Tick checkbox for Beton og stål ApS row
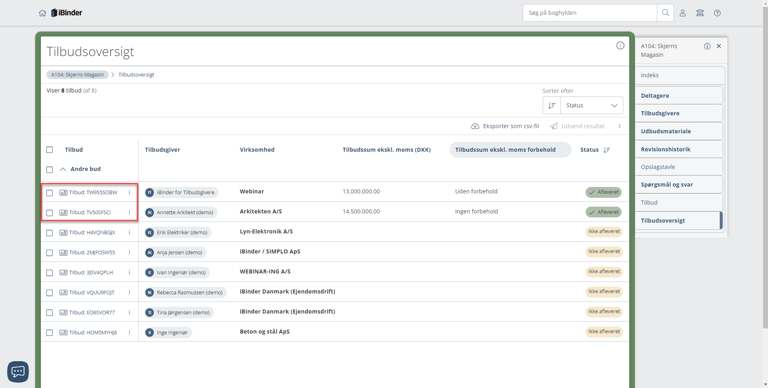Screen dimensions: 768x388 click(x=49, y=333)
